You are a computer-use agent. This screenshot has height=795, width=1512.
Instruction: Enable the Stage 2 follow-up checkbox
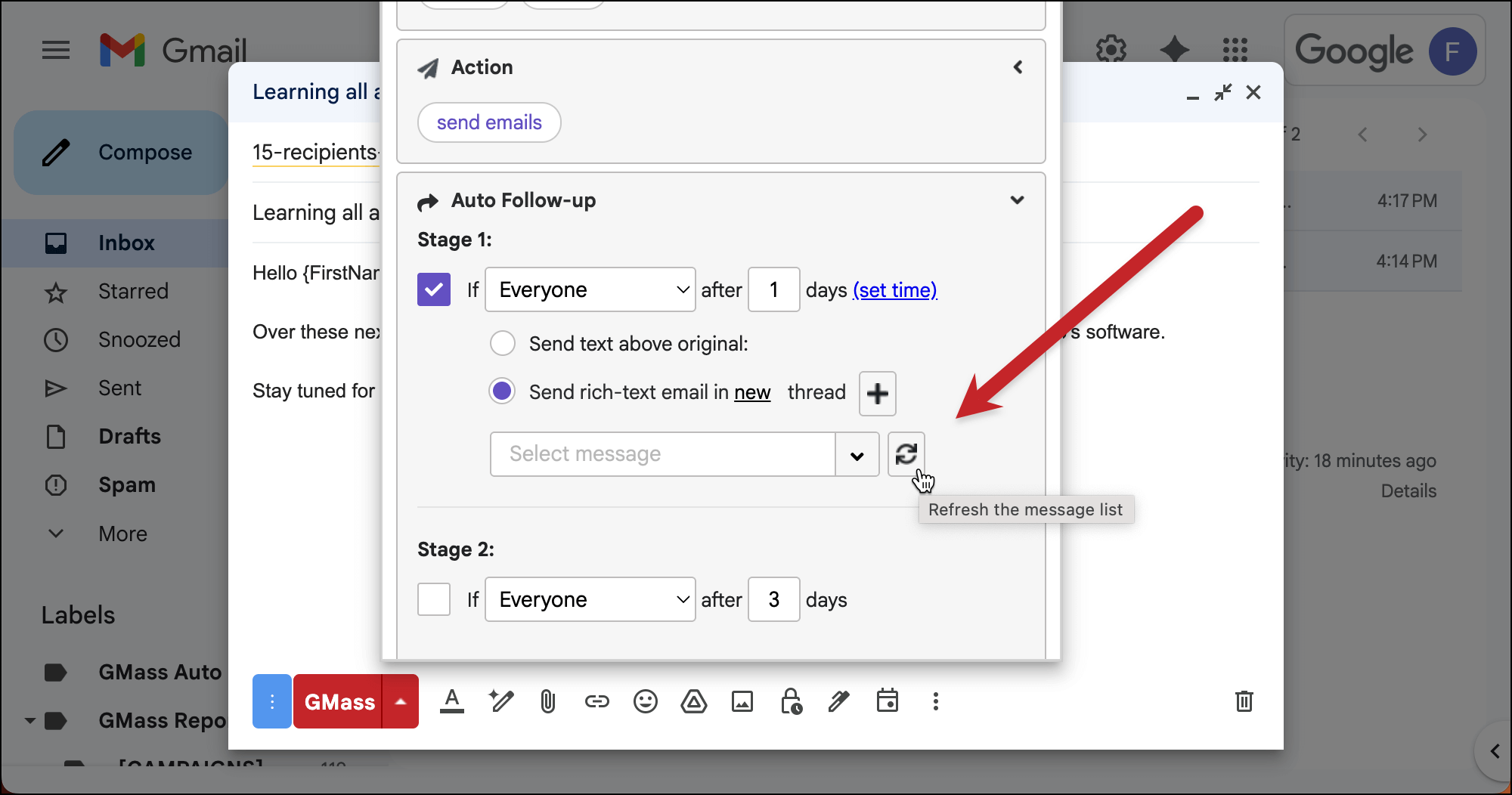(434, 600)
